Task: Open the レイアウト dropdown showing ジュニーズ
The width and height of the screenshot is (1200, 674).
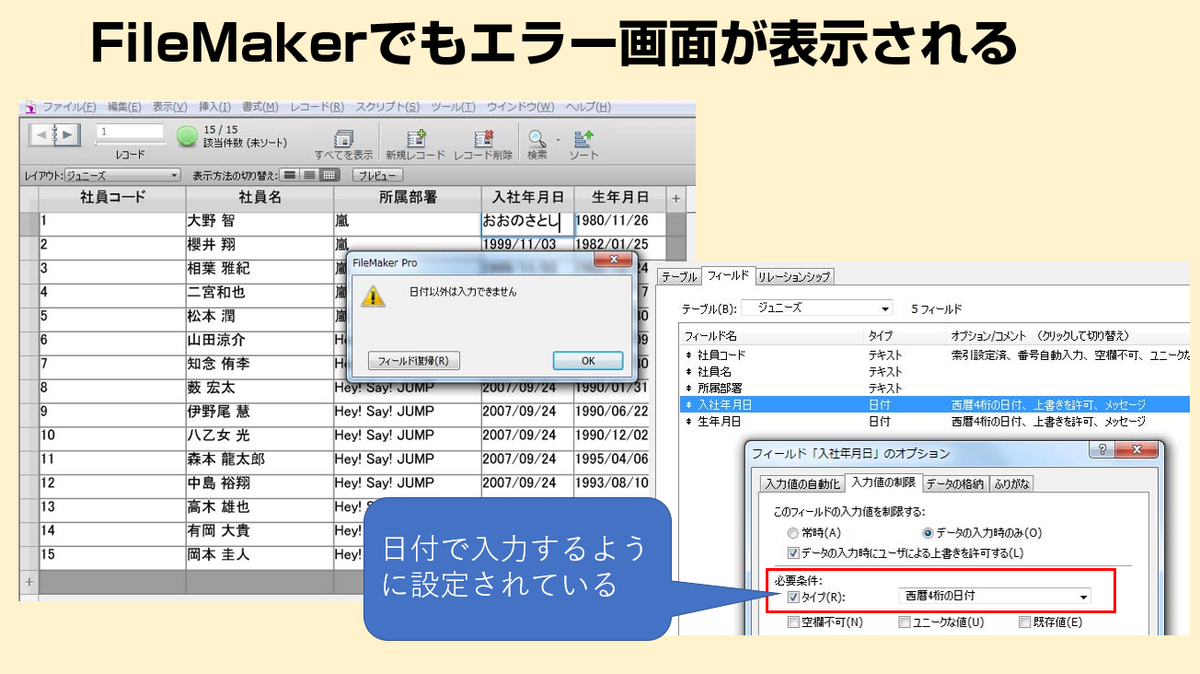Action: (122, 175)
